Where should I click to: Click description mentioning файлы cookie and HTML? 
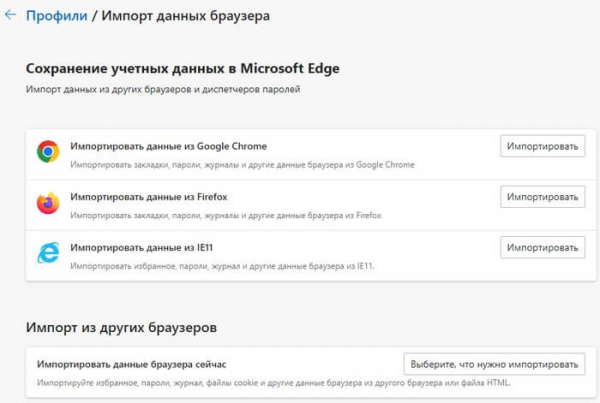pyautogui.click(x=274, y=382)
